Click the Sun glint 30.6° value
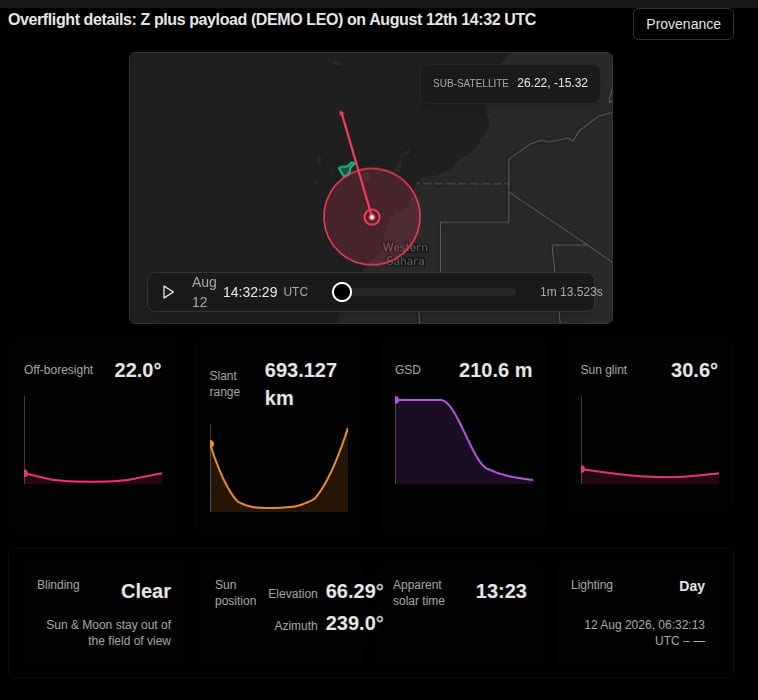758x700 pixels. click(x=694, y=370)
